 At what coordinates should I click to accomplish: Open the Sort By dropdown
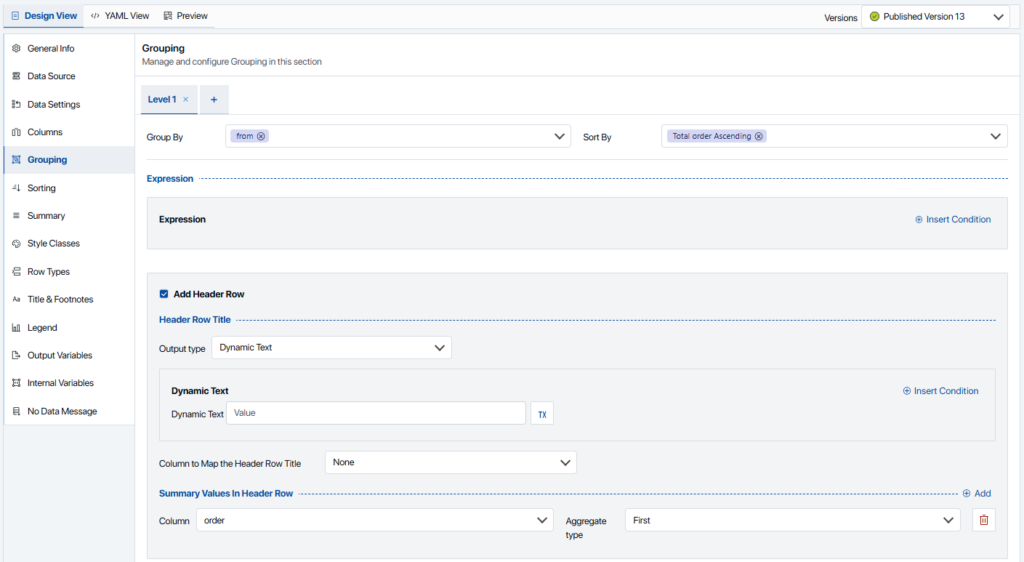834,136
